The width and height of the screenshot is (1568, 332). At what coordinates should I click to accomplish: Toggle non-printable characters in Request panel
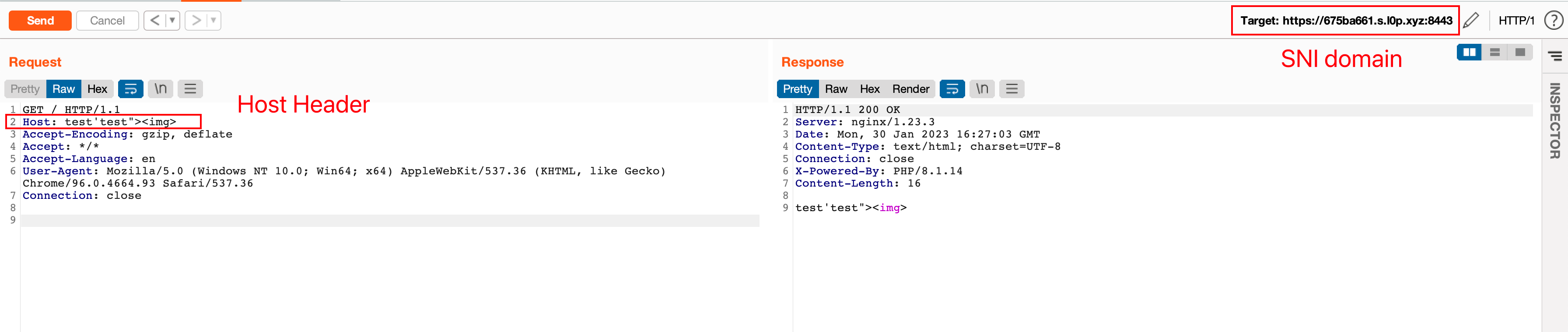(x=161, y=89)
